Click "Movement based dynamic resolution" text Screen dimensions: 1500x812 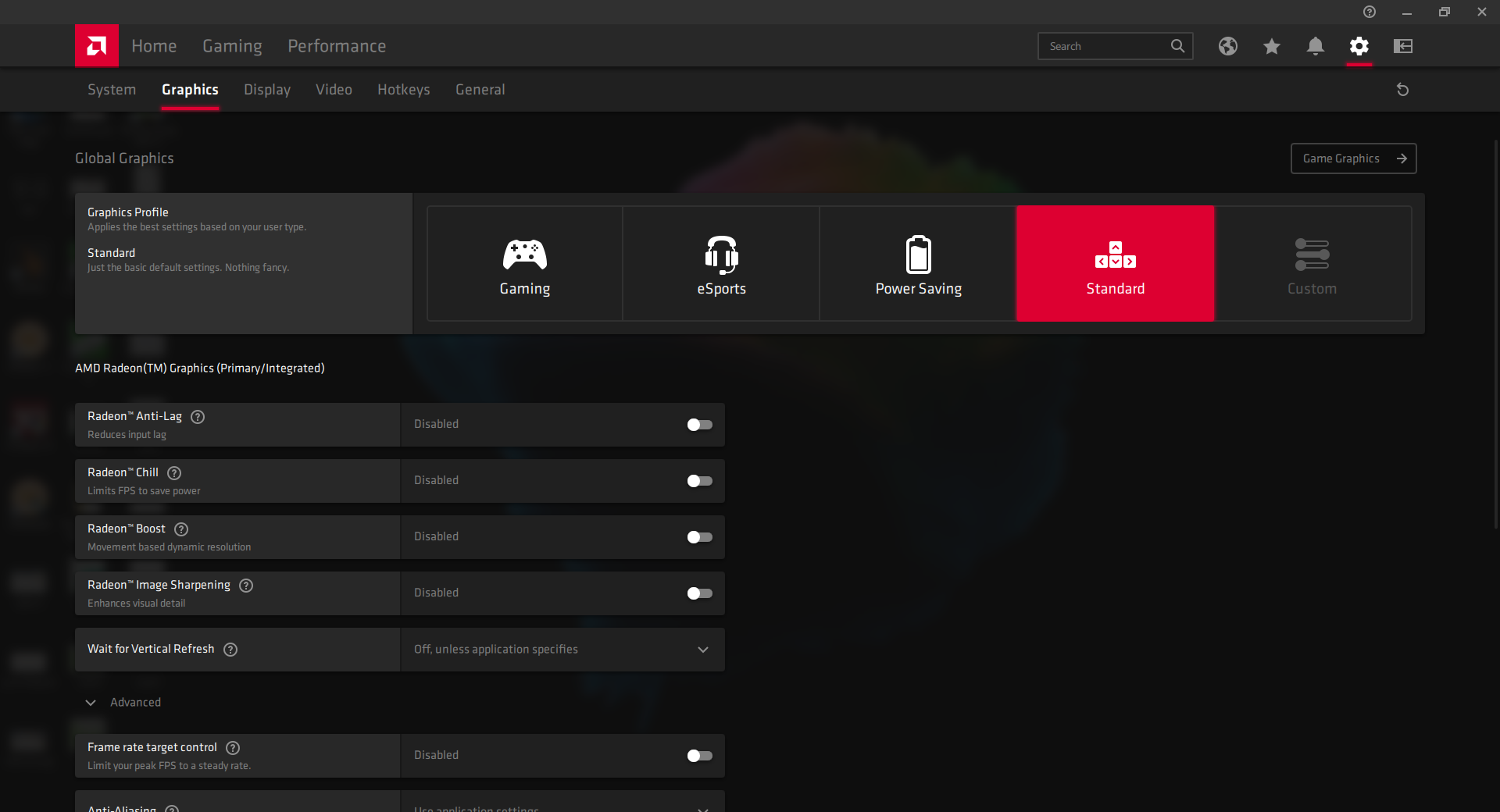(170, 547)
